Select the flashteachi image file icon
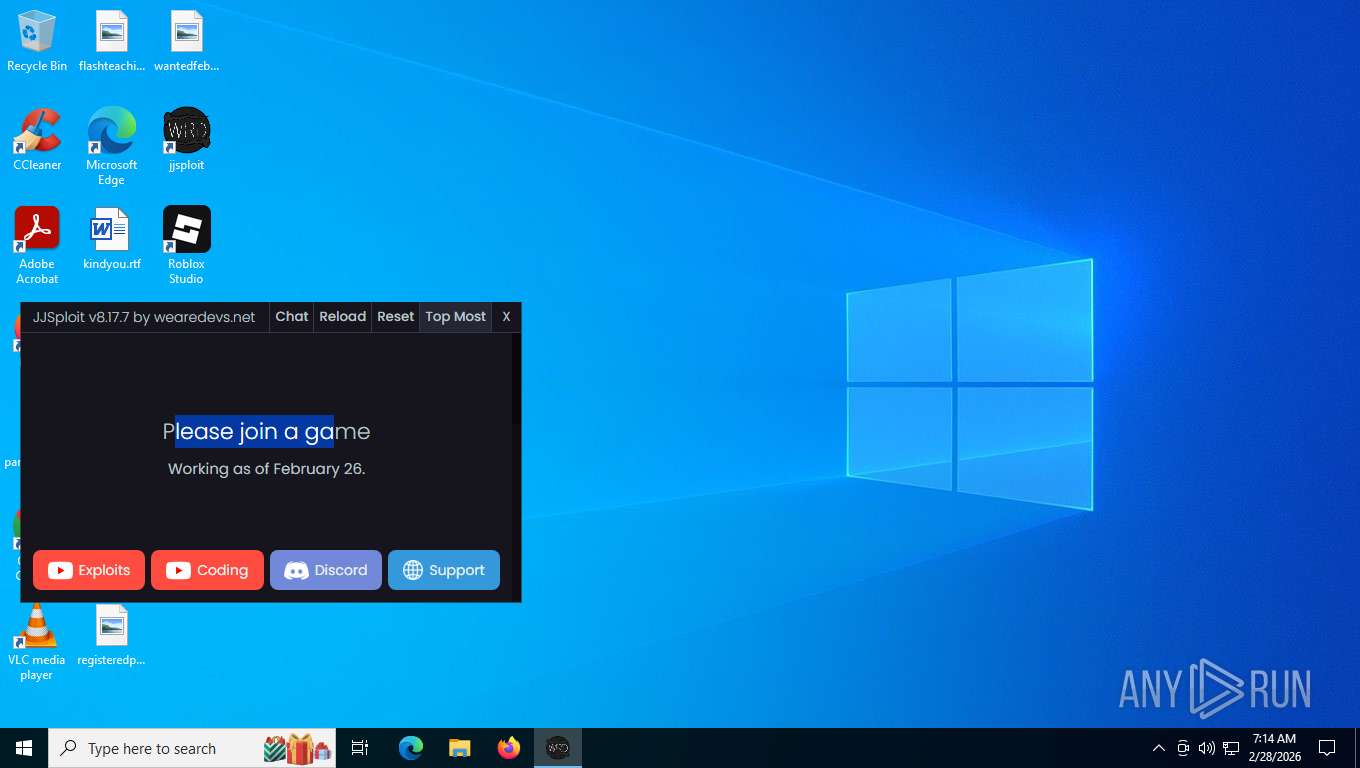The height and width of the screenshot is (768, 1360). point(112,42)
